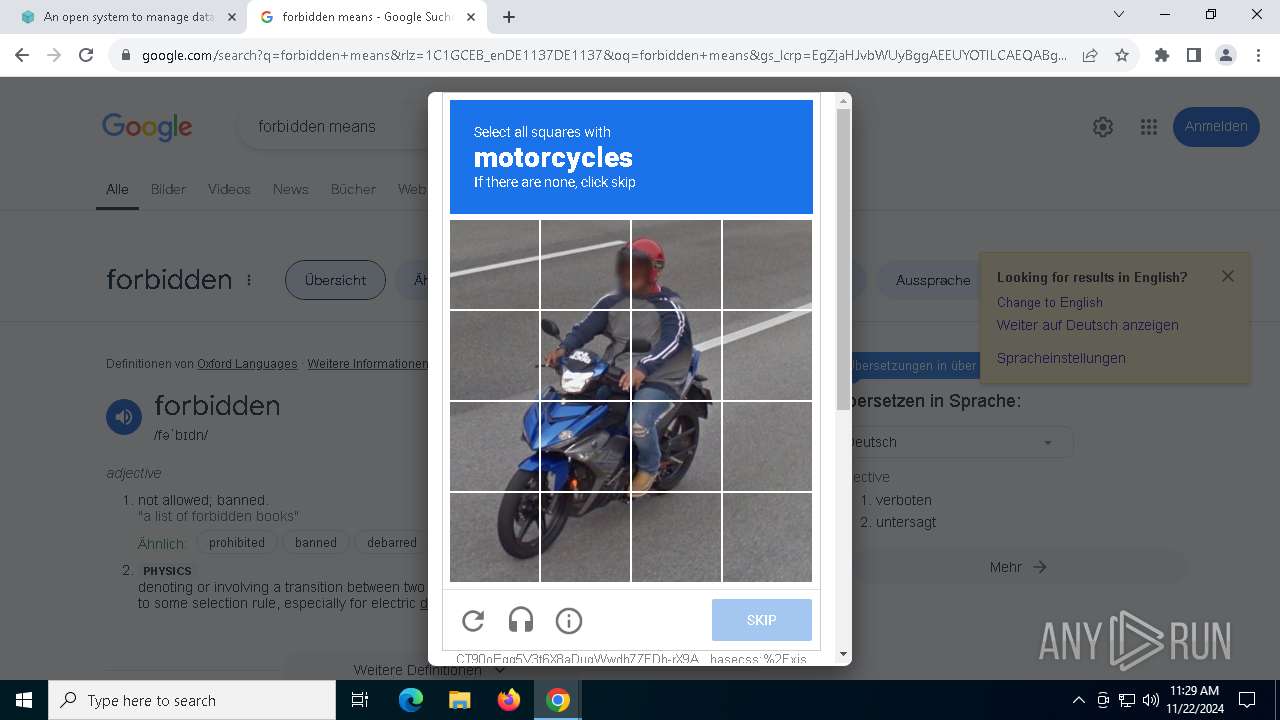This screenshot has height=720, width=1280.
Task: Expand Weitere Definitionen
Action: (428, 670)
